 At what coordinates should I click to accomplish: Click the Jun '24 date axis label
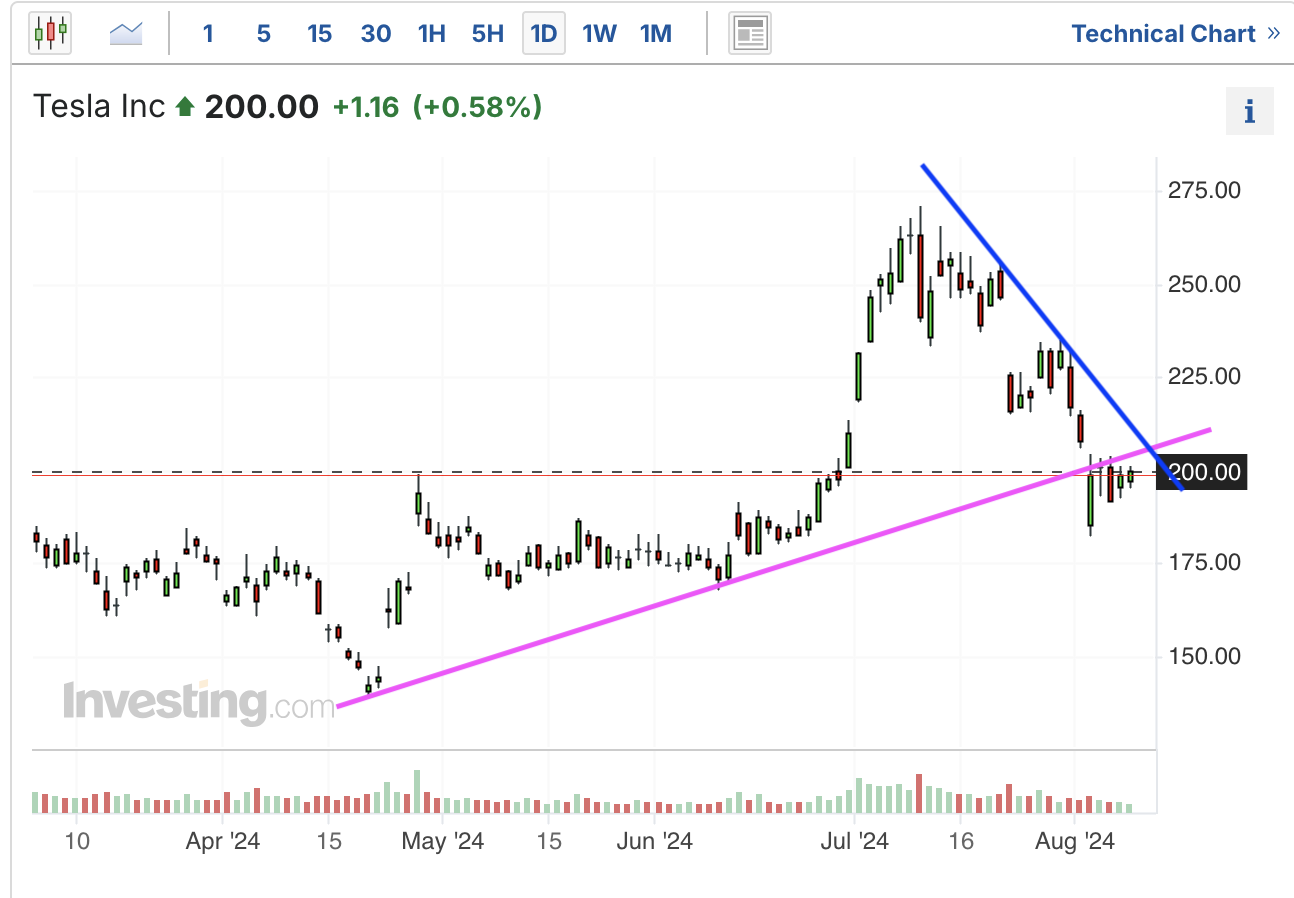tap(654, 842)
